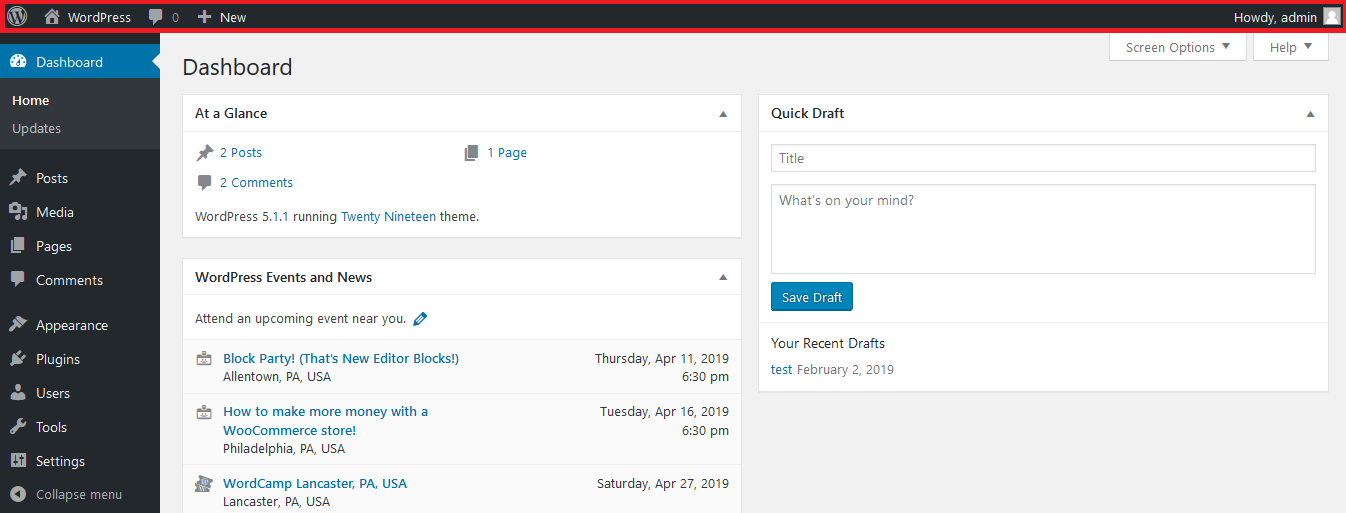Collapse the At a Glance panel
1346x513 pixels.
point(723,114)
